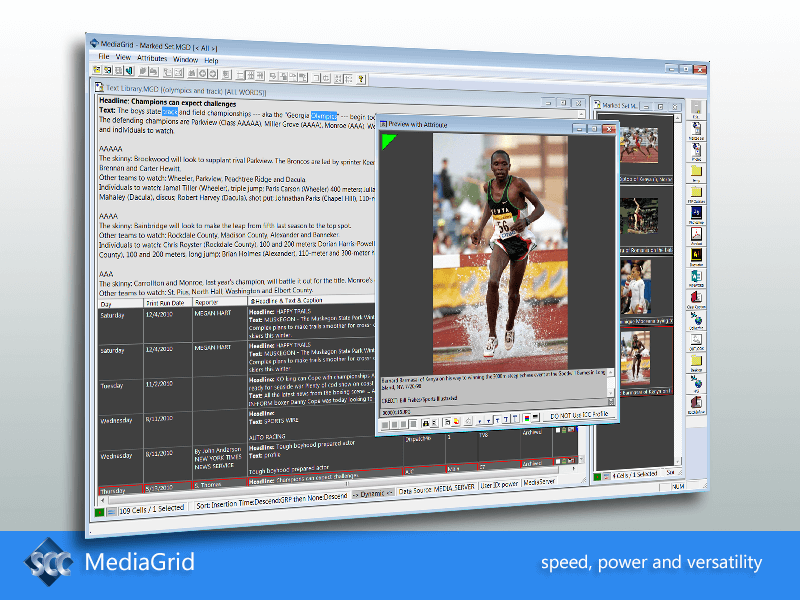
Task: Click green status icon in main status bar
Action: point(99,512)
